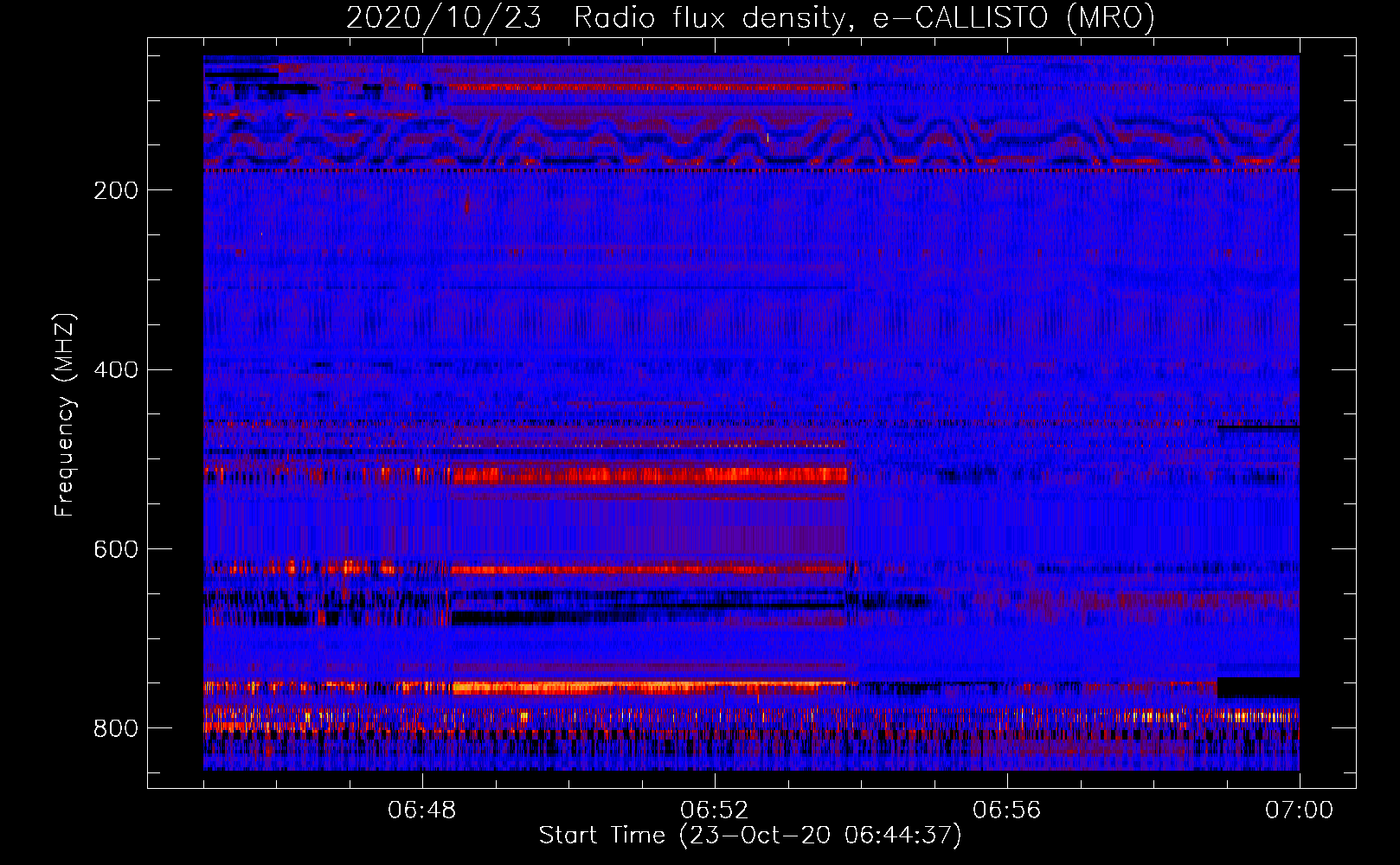Click the 06:48 time tick label
The height and width of the screenshot is (865, 1400).
click(x=422, y=811)
